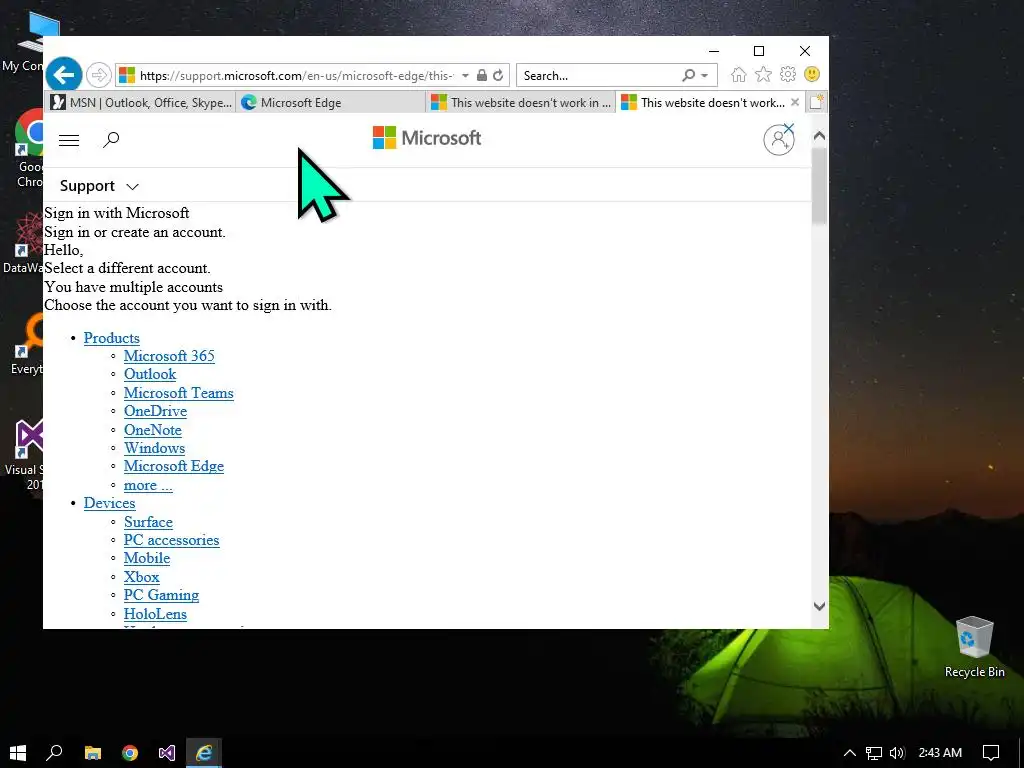Image resolution: width=1024 pixels, height=768 pixels.
Task: Open the Recycle Bin desktop icon
Action: [x=974, y=647]
